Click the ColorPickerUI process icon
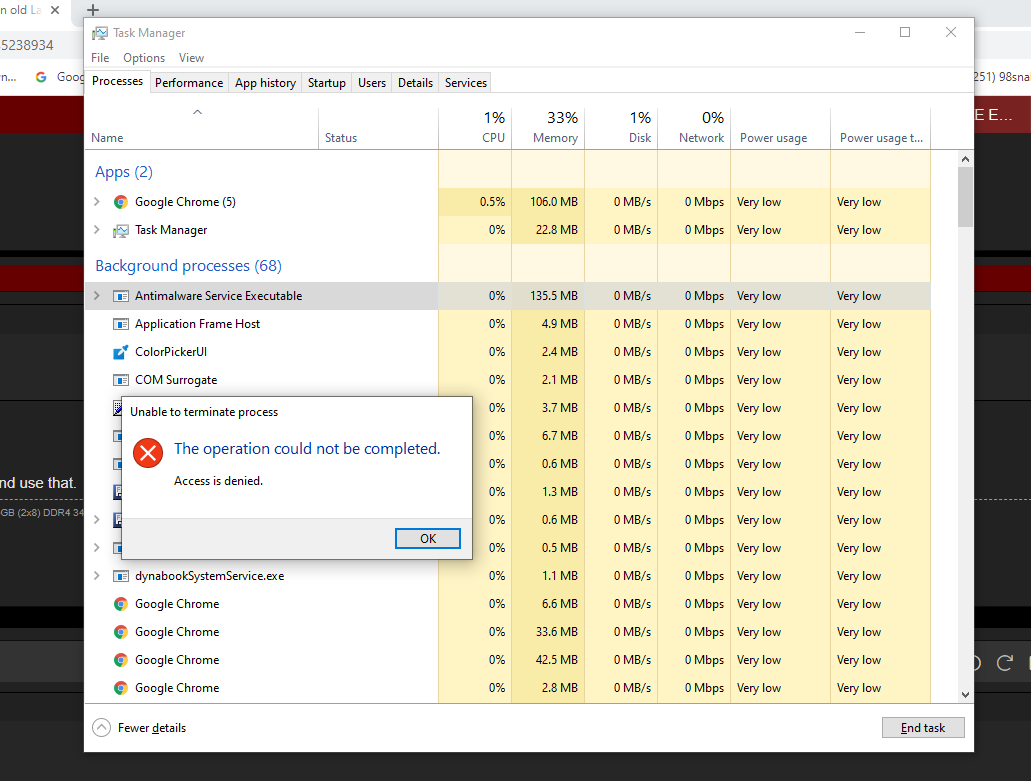 click(x=121, y=352)
